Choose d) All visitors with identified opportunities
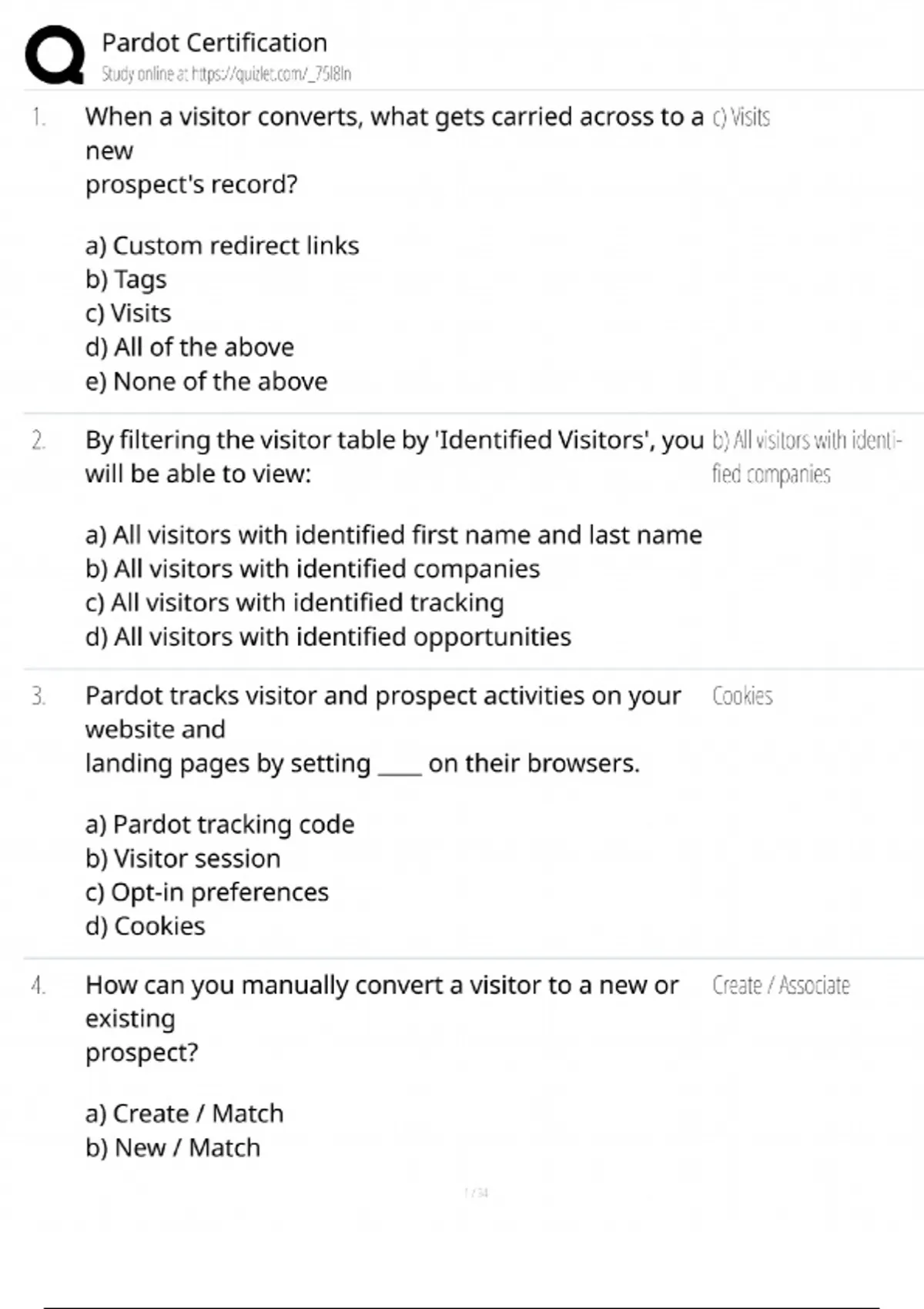 (x=328, y=637)
